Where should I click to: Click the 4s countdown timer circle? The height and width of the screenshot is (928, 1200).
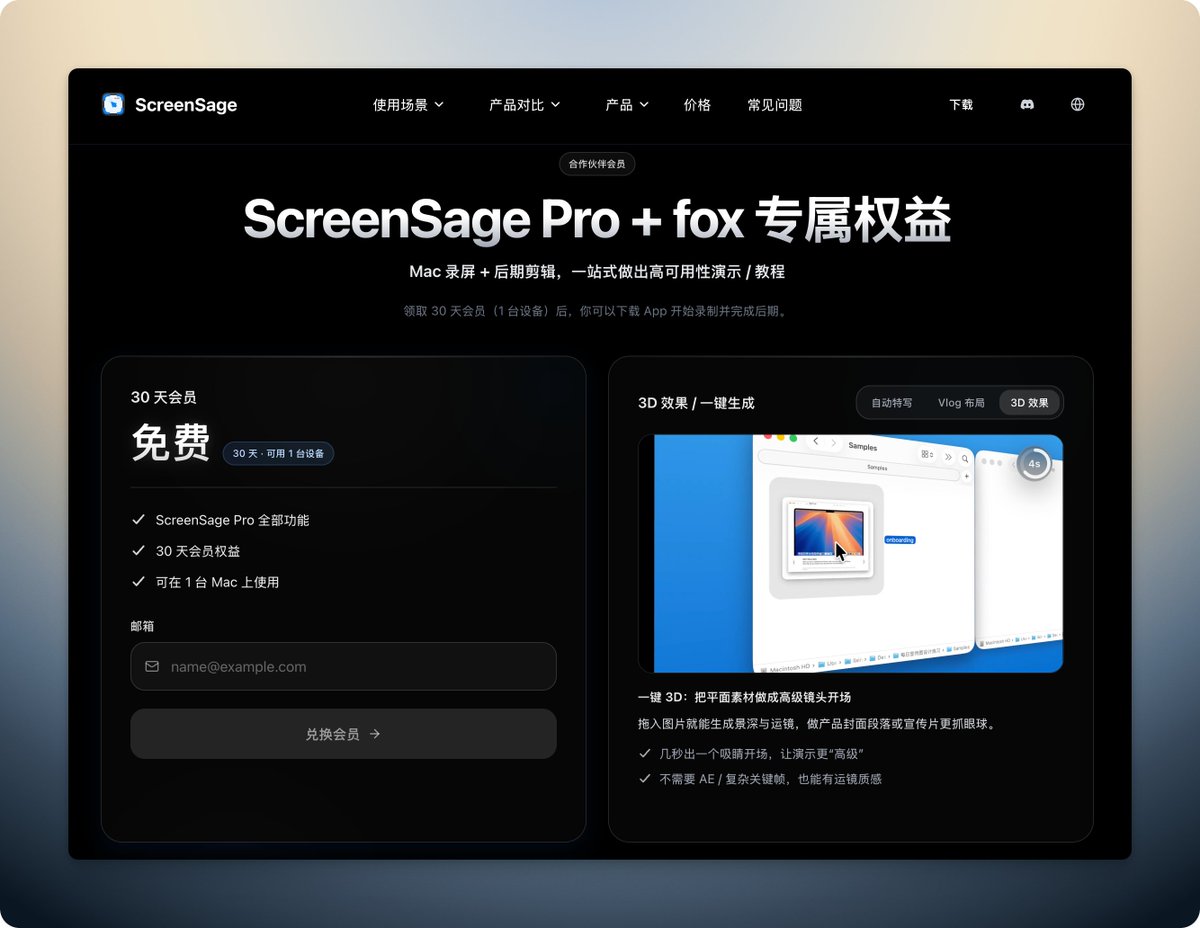coord(1034,464)
